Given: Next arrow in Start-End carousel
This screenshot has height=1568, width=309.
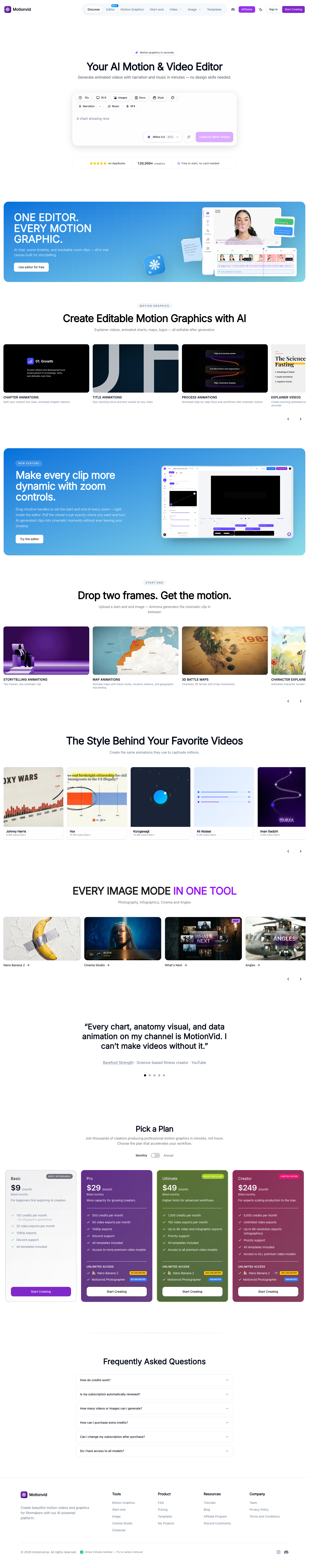Looking at the screenshot, I should pyautogui.click(x=300, y=701).
